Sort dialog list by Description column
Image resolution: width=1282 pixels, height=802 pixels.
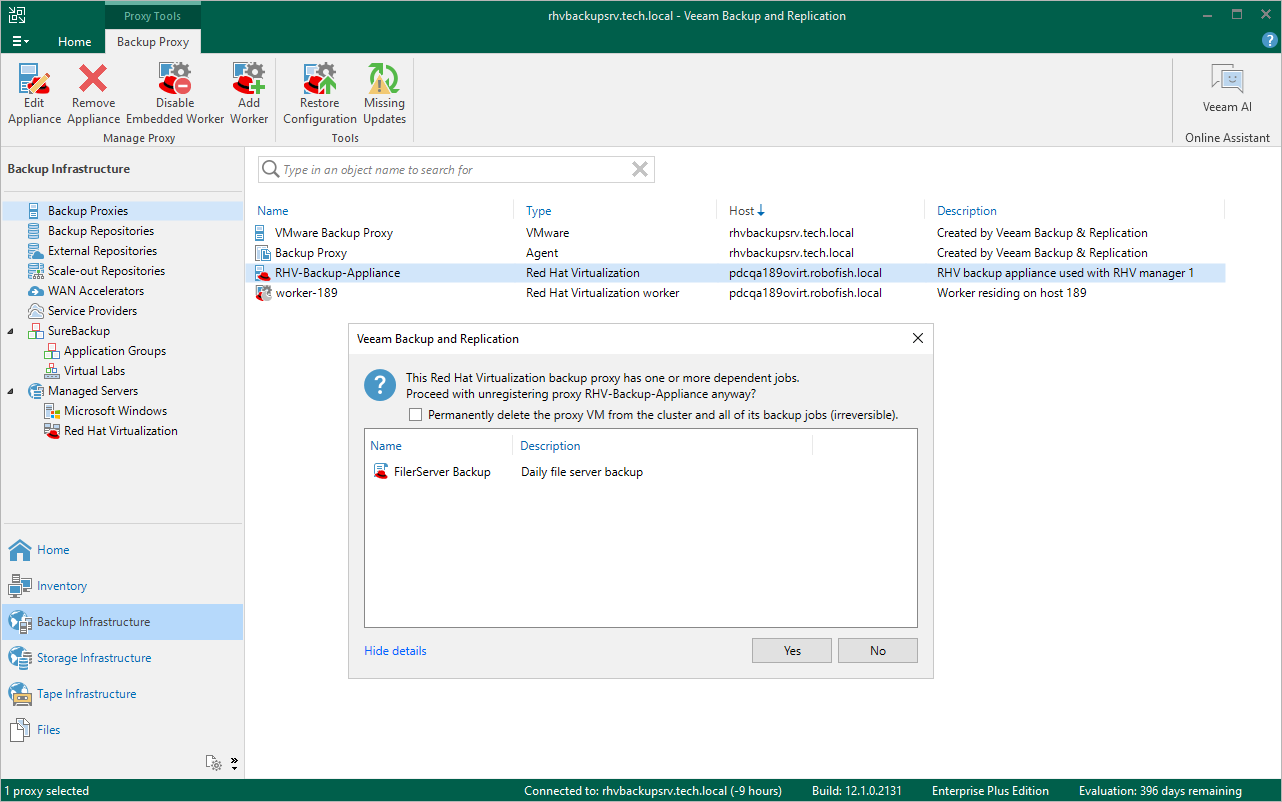551,446
